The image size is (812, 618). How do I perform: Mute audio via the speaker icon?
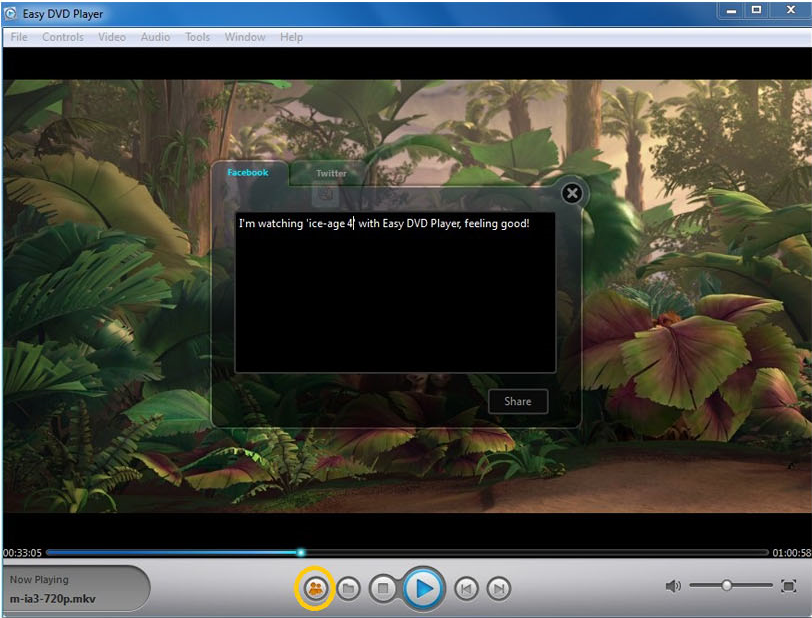pyautogui.click(x=674, y=586)
